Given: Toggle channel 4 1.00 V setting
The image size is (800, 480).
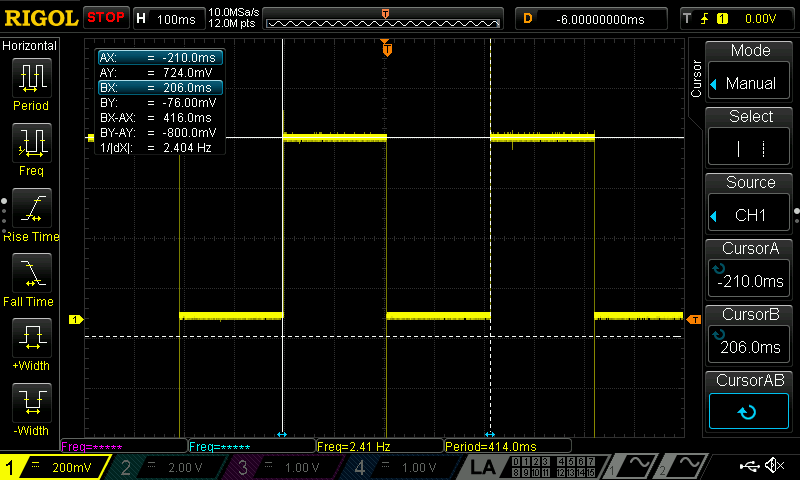Looking at the screenshot, I should pyautogui.click(x=402, y=467).
